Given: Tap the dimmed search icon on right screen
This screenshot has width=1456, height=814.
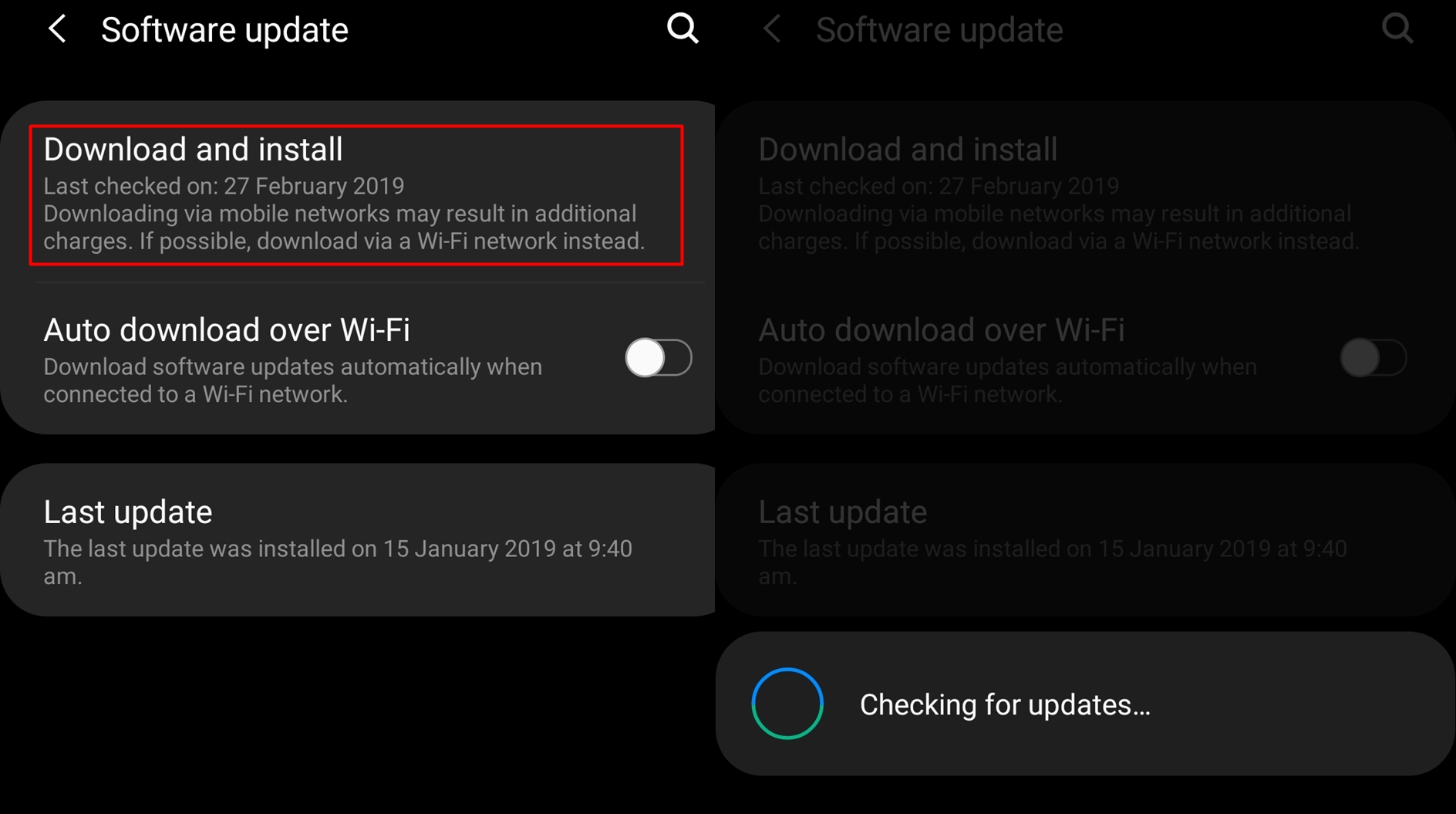Looking at the screenshot, I should tap(1397, 29).
